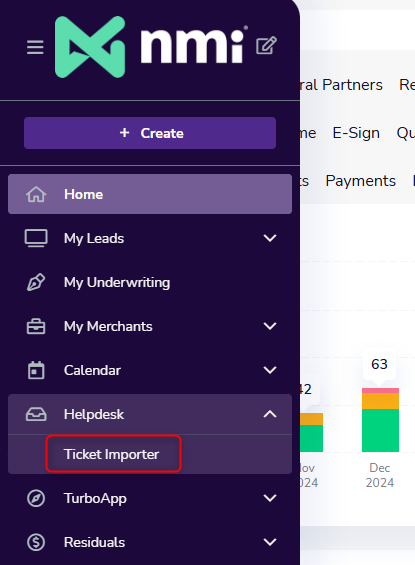Image resolution: width=415 pixels, height=565 pixels.
Task: Open the edit pencil icon beside logo
Action: coord(266,45)
